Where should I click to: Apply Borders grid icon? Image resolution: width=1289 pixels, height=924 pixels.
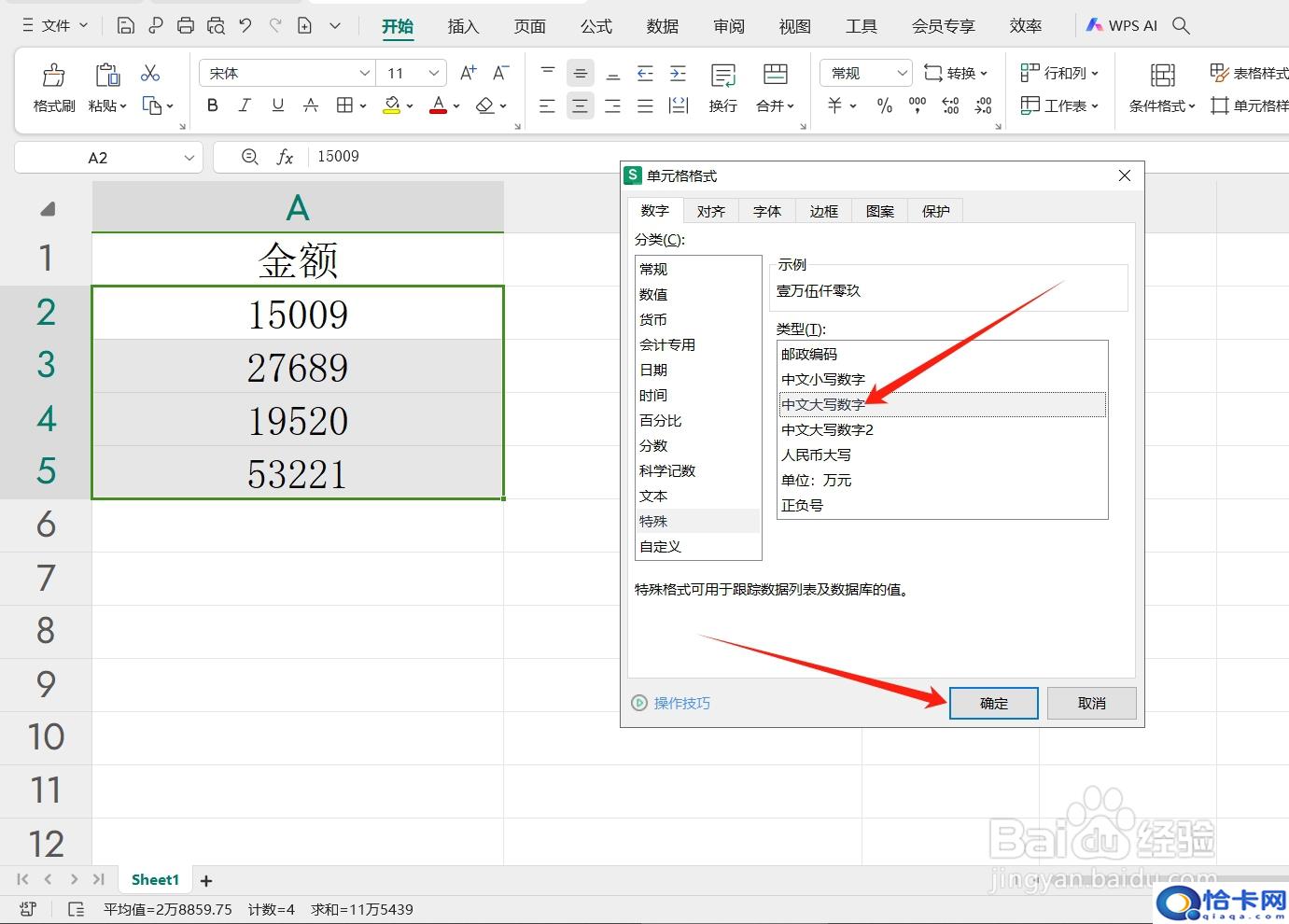point(345,105)
